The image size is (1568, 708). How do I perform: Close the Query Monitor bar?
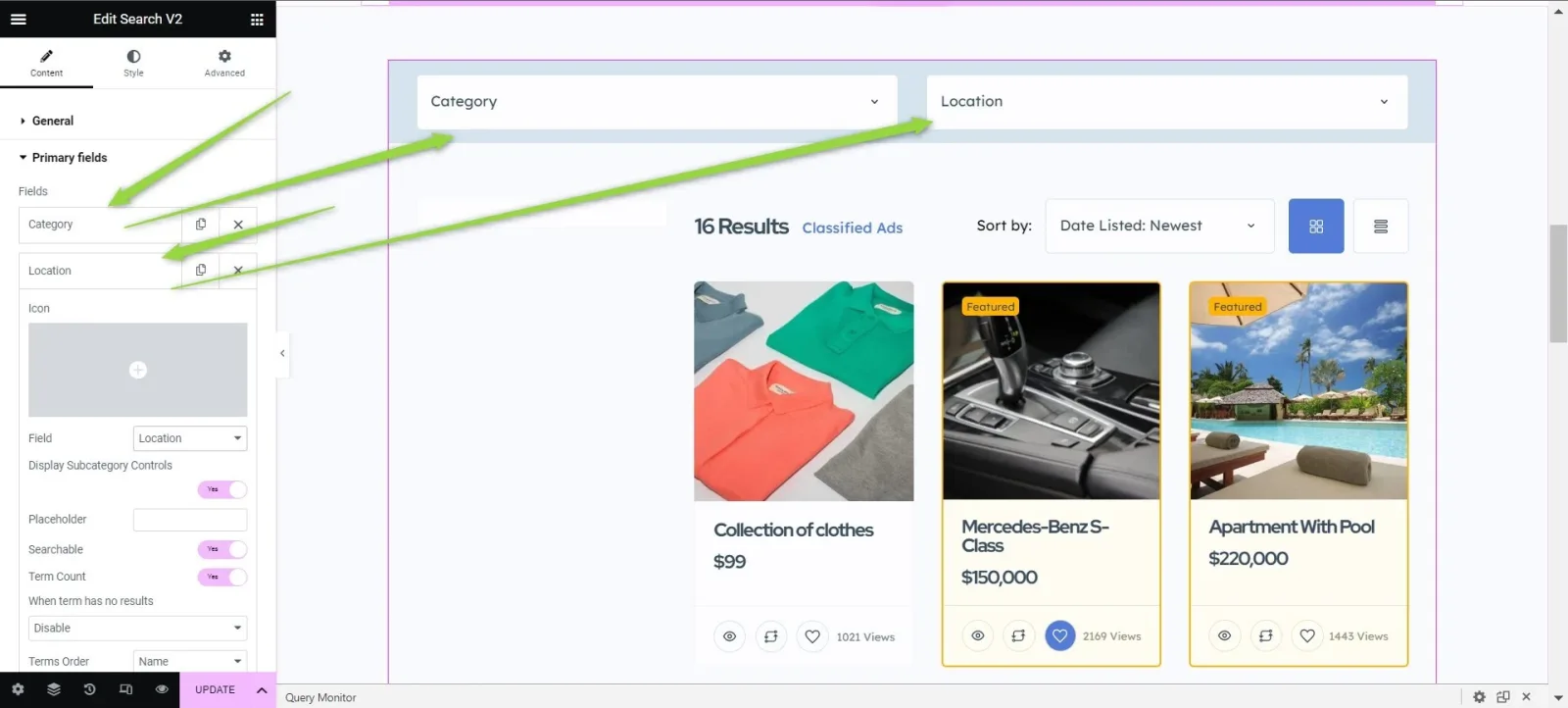coord(1526,697)
